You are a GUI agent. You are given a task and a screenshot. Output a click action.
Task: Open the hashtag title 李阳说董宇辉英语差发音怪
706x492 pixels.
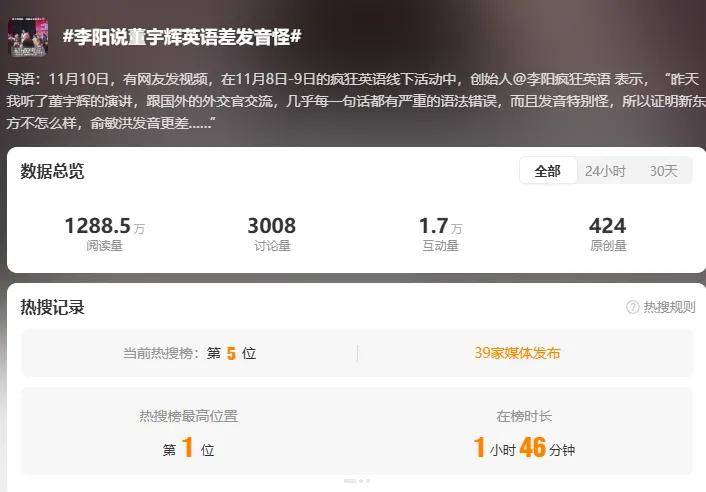pos(182,37)
